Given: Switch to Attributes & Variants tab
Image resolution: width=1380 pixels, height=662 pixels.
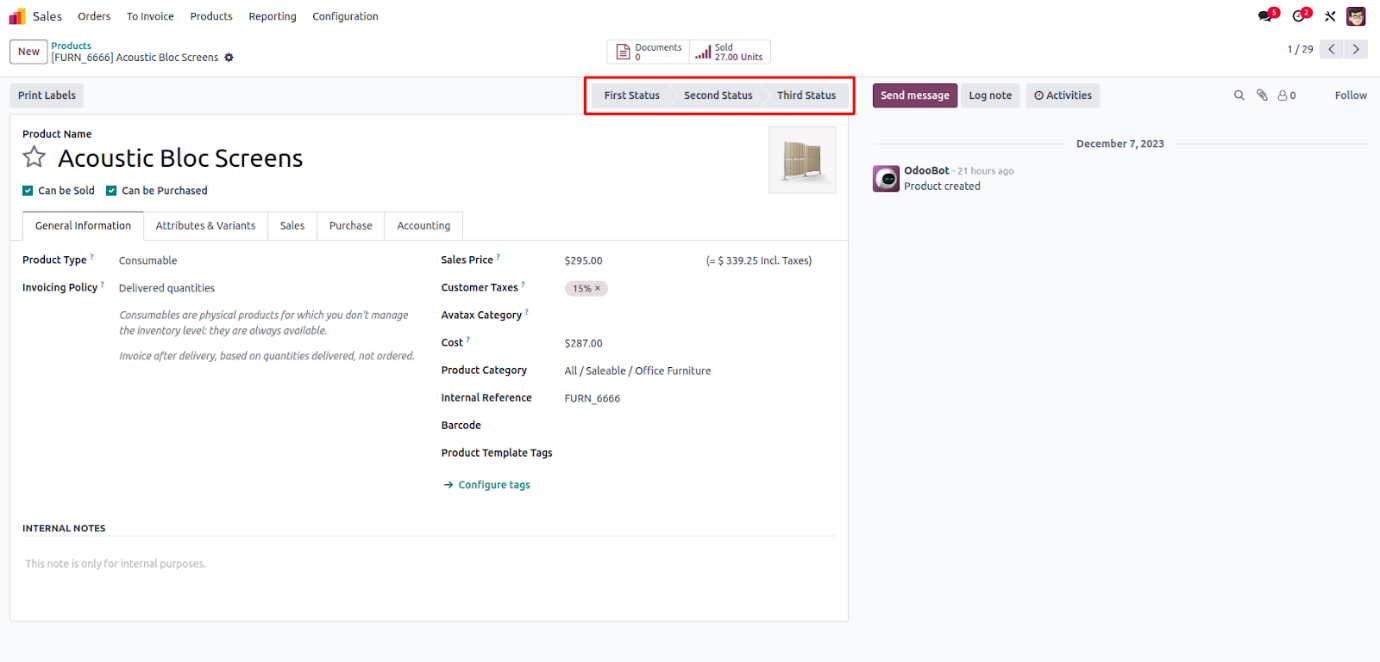Looking at the screenshot, I should click(205, 226).
